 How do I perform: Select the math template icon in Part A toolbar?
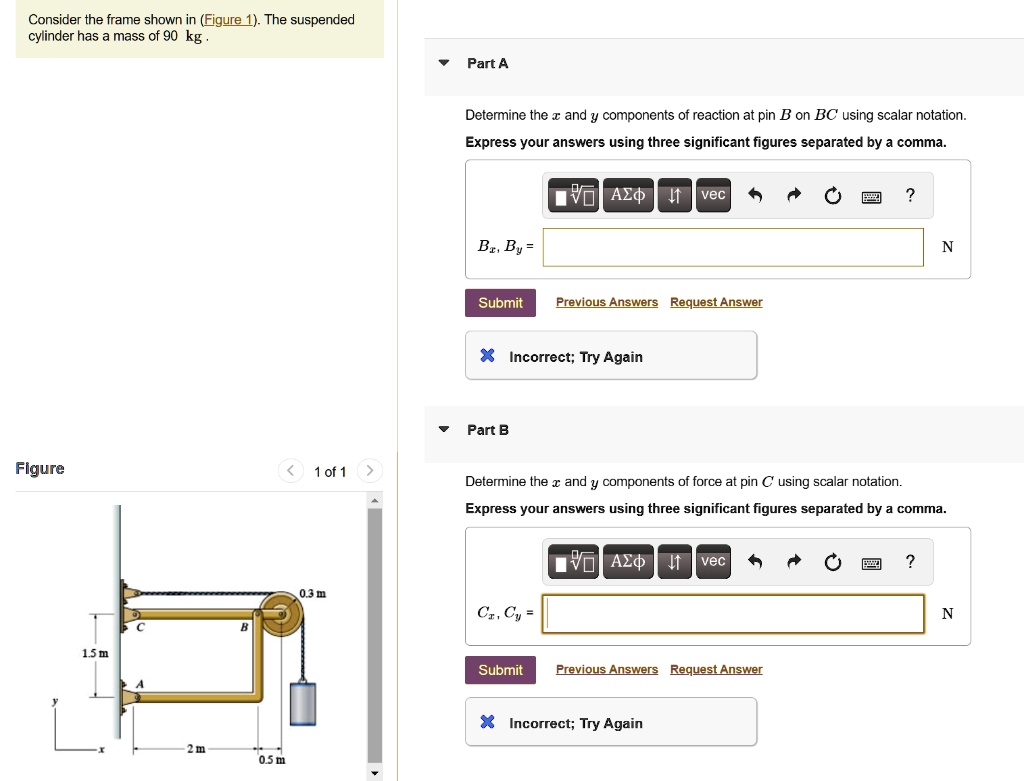[x=572, y=195]
